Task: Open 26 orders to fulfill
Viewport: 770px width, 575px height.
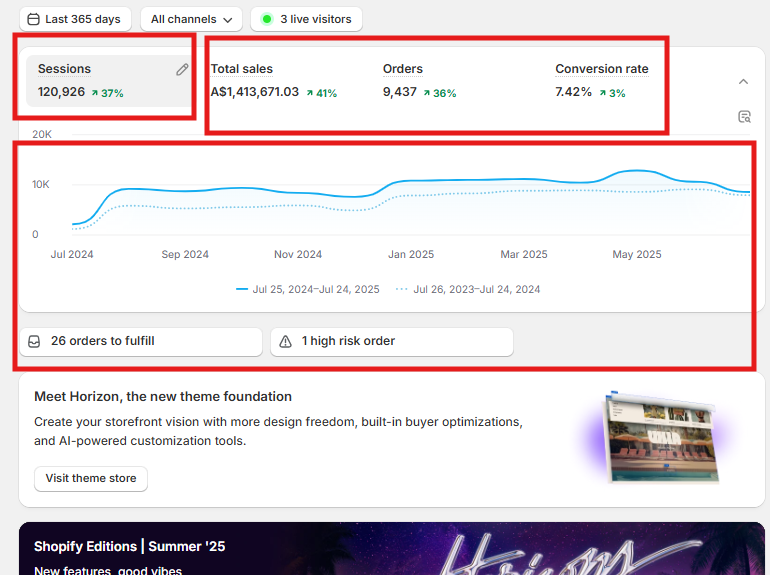Action: pos(141,341)
